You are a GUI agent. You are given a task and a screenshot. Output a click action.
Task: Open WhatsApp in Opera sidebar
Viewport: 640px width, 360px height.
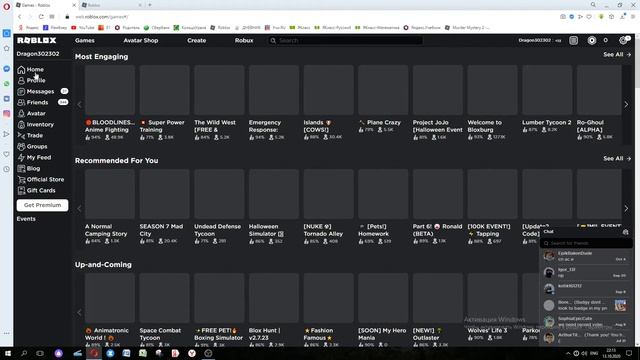[x=7, y=84]
